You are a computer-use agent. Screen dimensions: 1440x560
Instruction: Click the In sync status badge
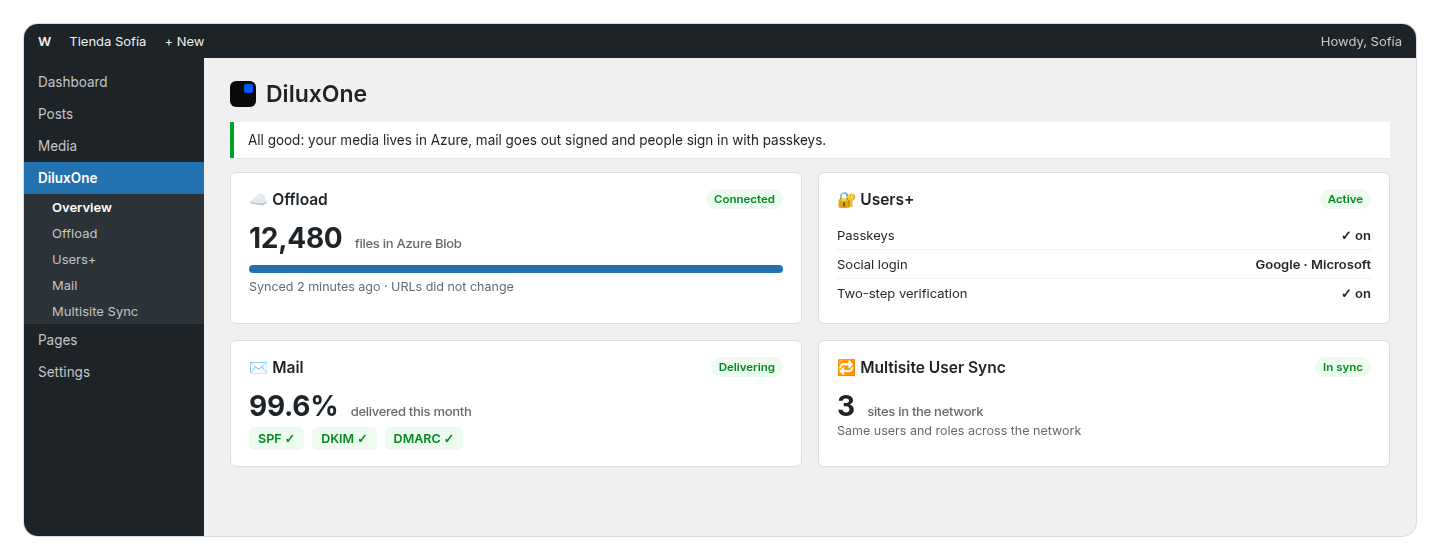pos(1343,367)
